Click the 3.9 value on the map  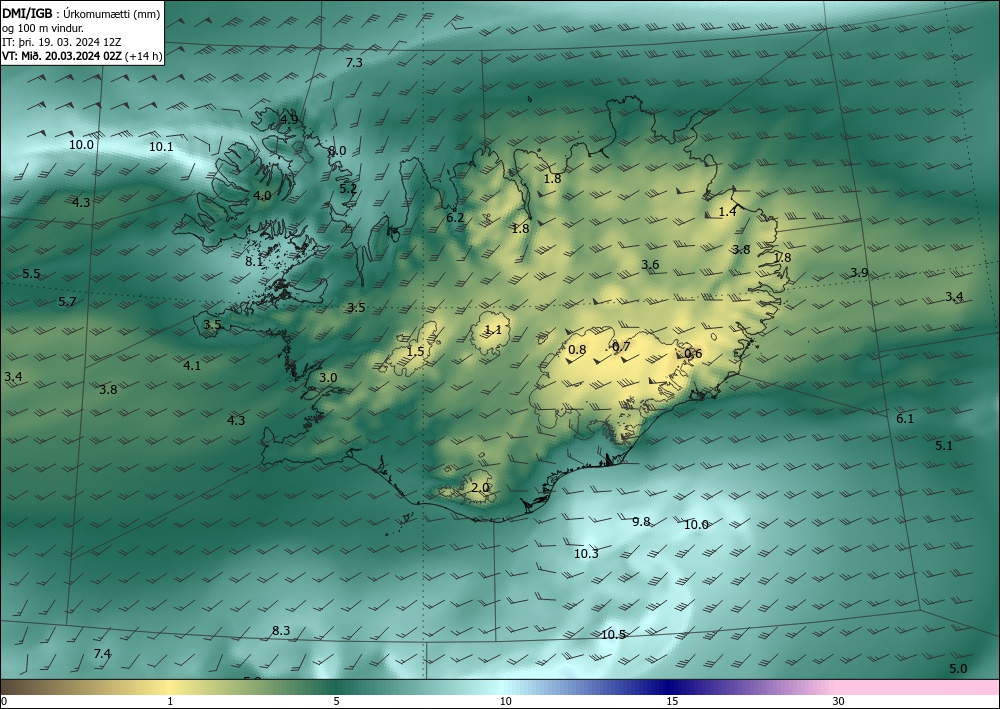859,273
